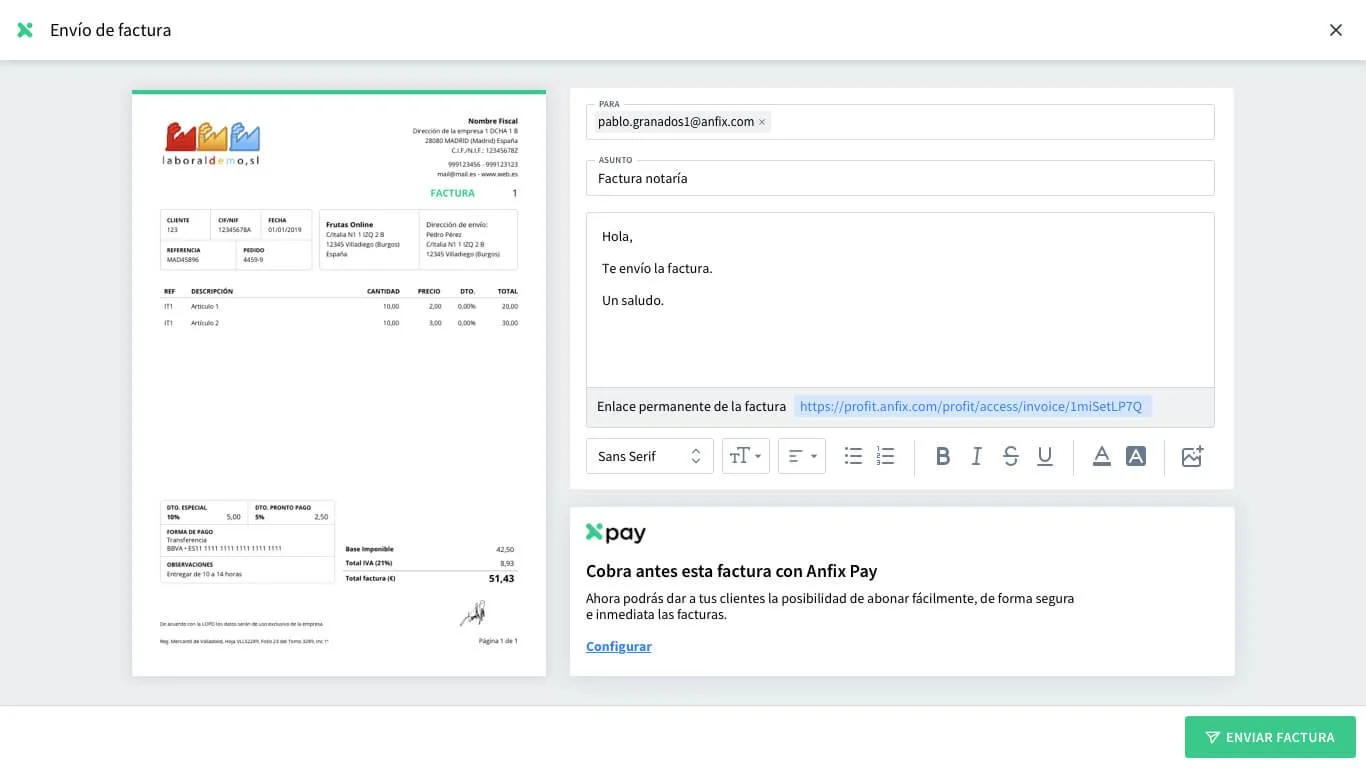Open the text size dropdown
1366x768 pixels.
point(746,456)
